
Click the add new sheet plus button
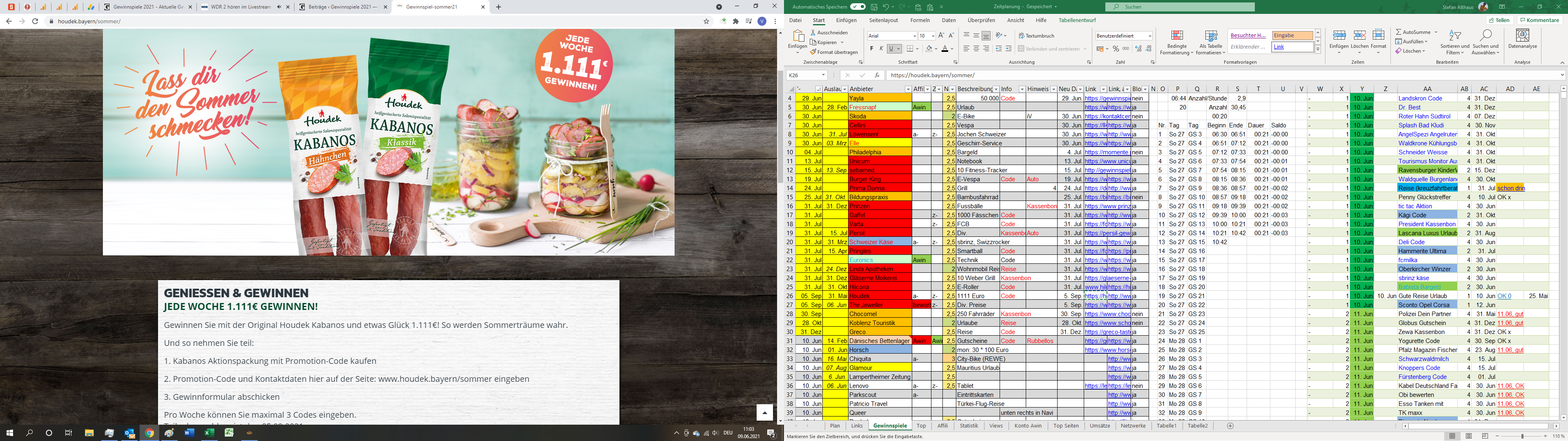1229,426
